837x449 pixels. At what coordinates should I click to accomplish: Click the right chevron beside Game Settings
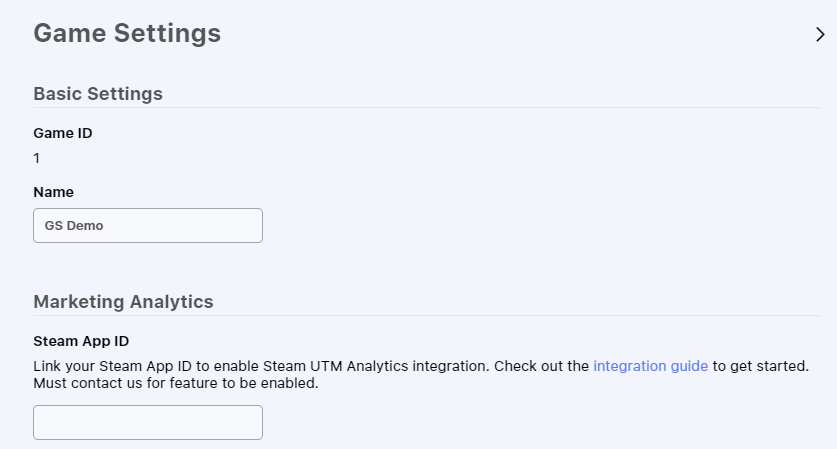tap(820, 34)
